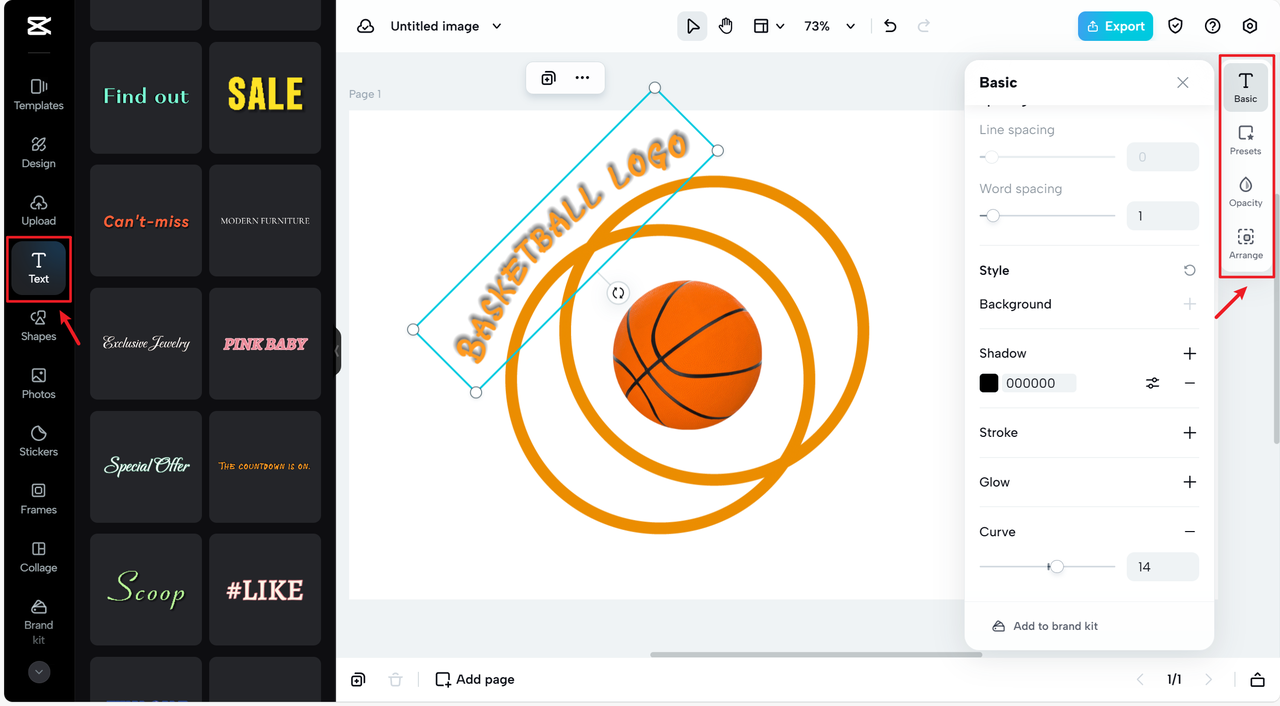Open the Brand kit sidebar panel
The width and height of the screenshot is (1280, 706).
click(39, 622)
